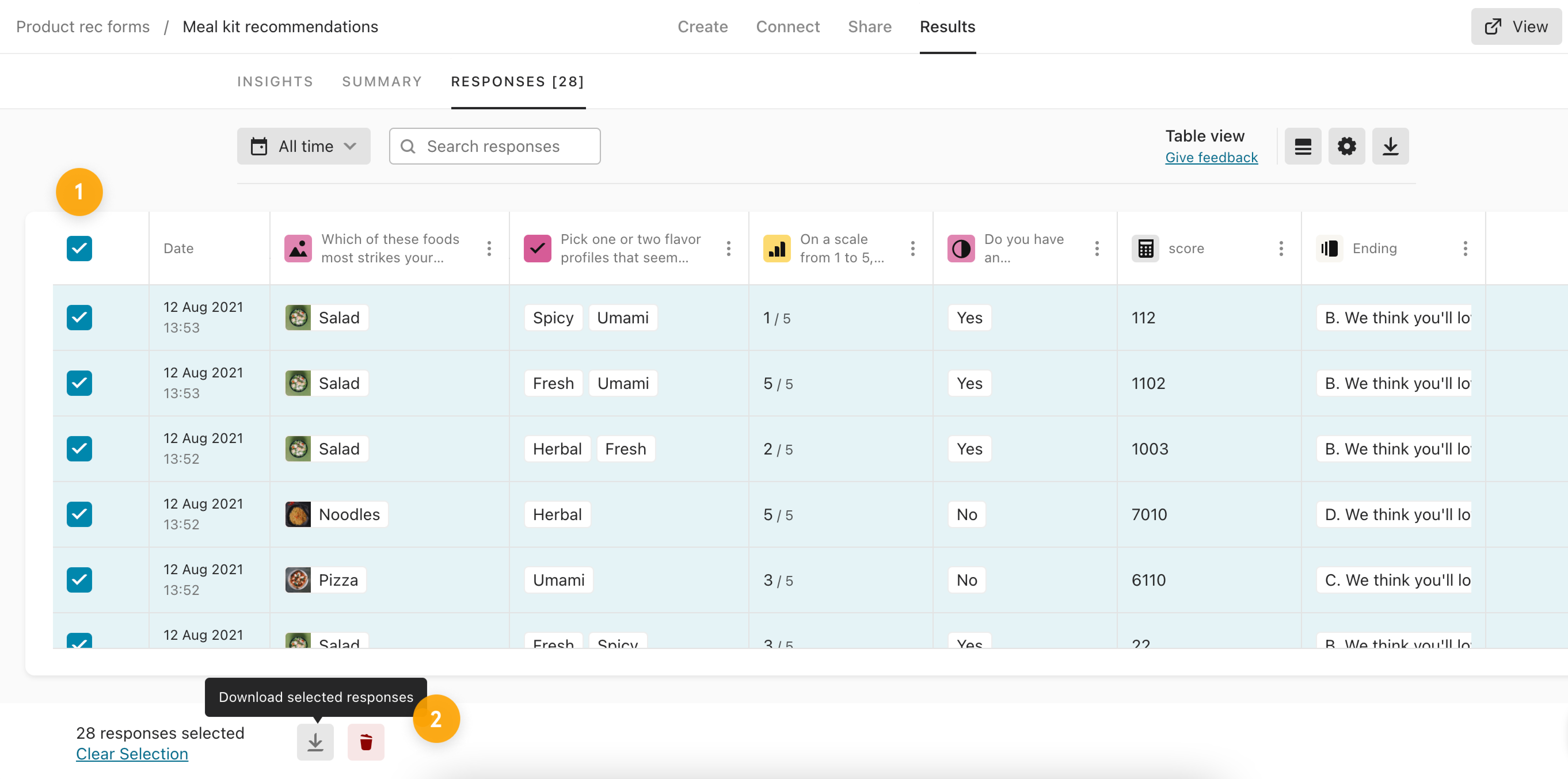Go to the Connect section
Screen dimensions: 1568x779
click(788, 27)
